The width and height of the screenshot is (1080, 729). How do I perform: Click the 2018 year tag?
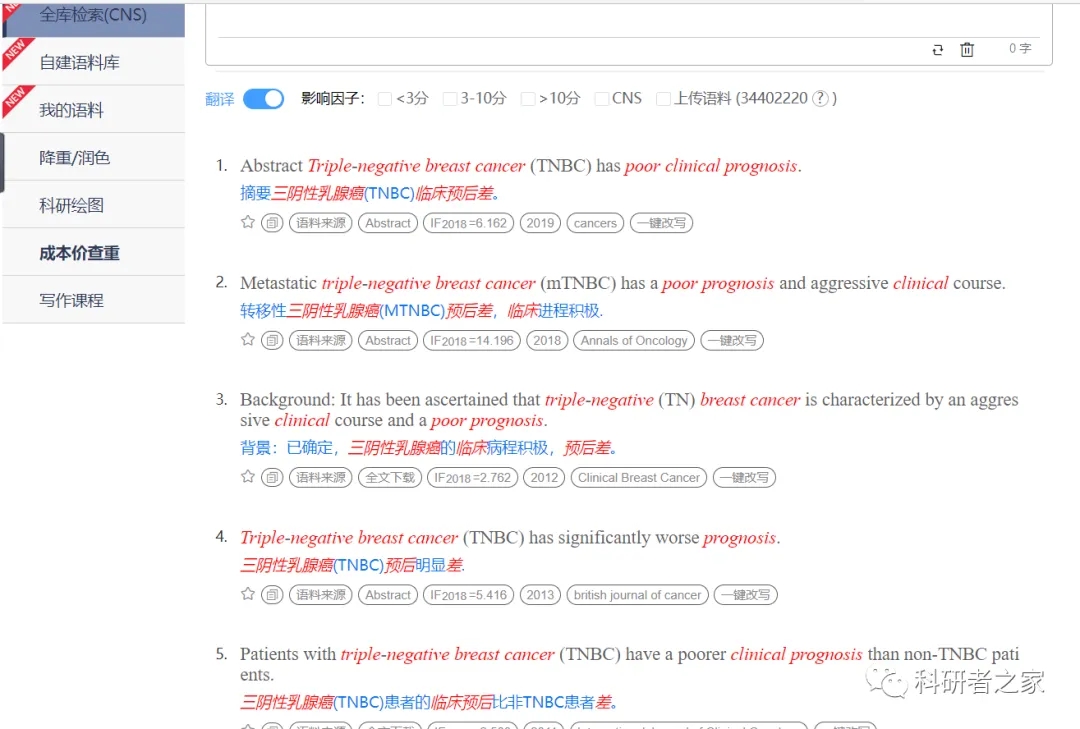(547, 340)
